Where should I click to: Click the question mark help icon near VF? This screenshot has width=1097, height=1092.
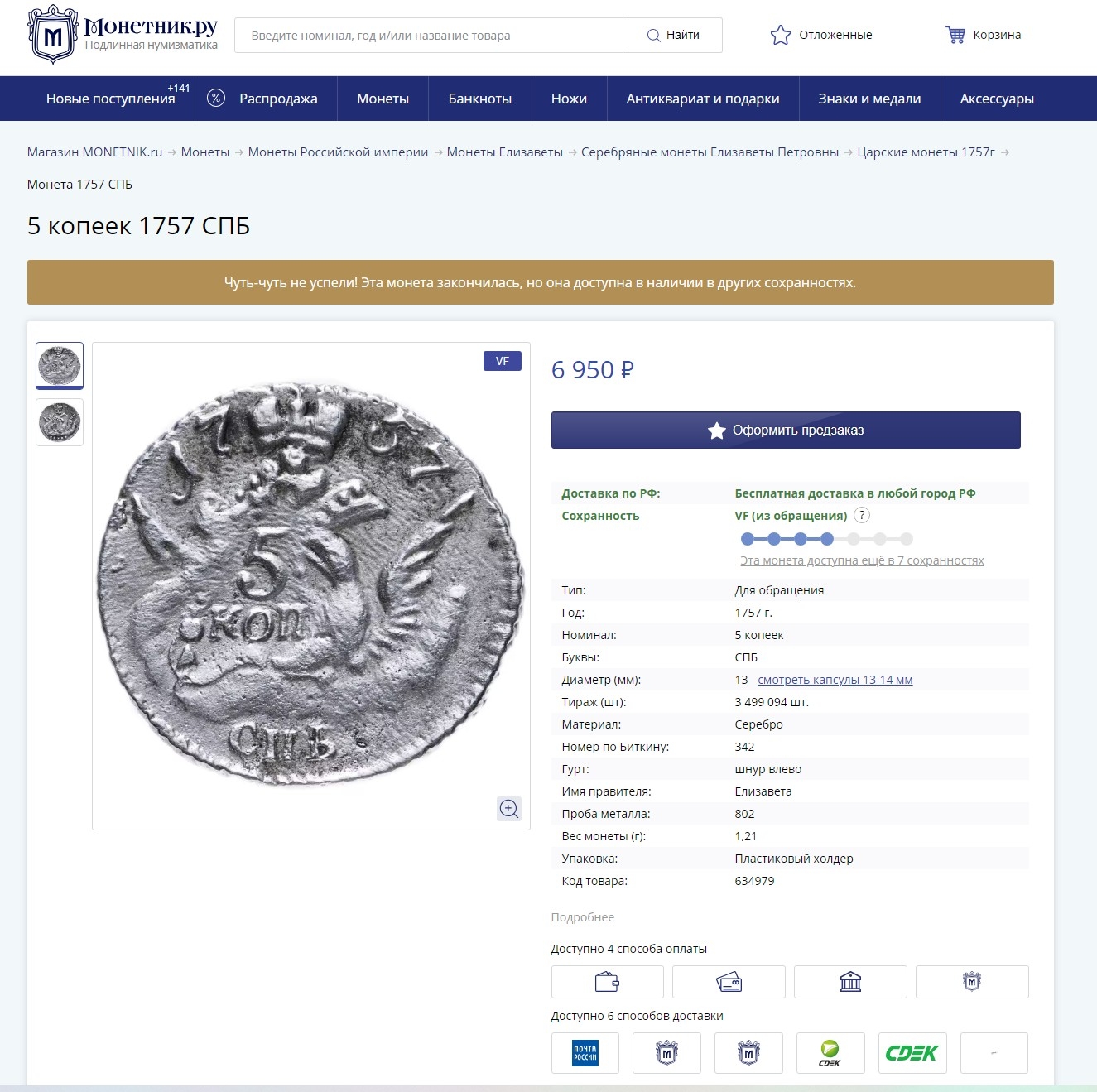point(862,516)
